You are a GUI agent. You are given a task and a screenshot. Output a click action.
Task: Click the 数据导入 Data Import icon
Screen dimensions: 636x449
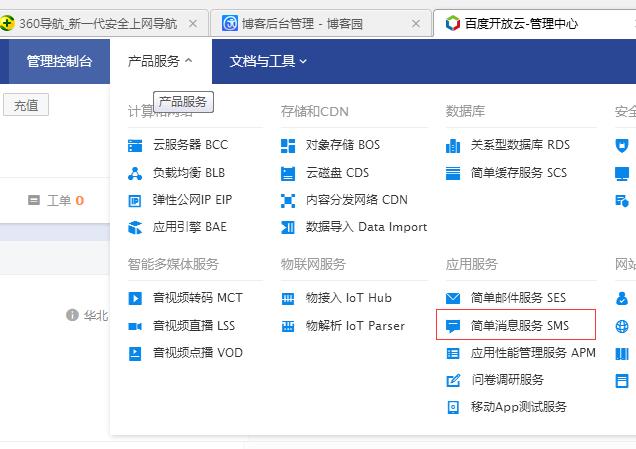coord(288,228)
